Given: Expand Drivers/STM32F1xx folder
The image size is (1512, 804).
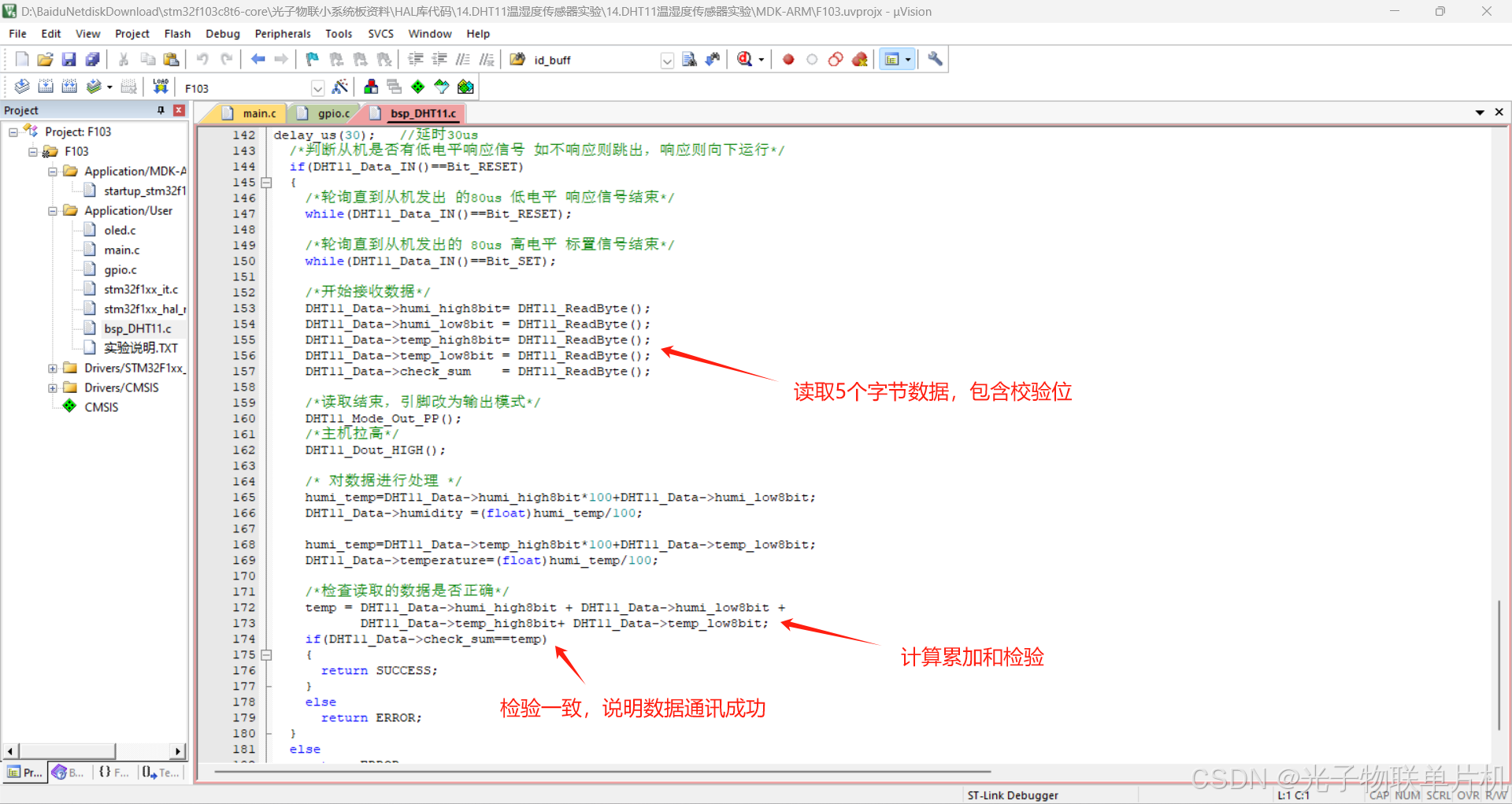Looking at the screenshot, I should (x=53, y=368).
